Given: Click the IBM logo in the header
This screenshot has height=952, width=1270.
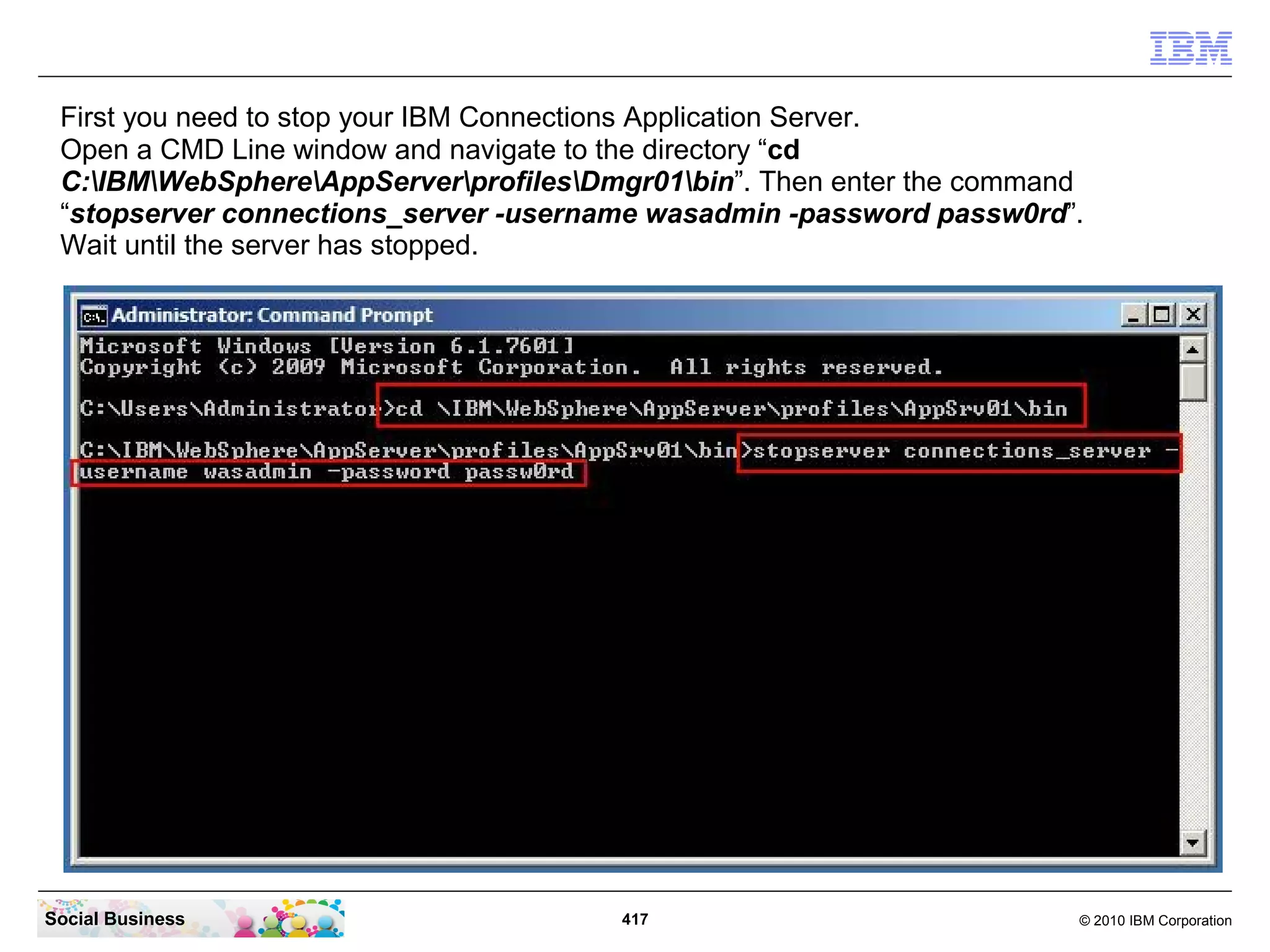Looking at the screenshot, I should coord(1191,48).
